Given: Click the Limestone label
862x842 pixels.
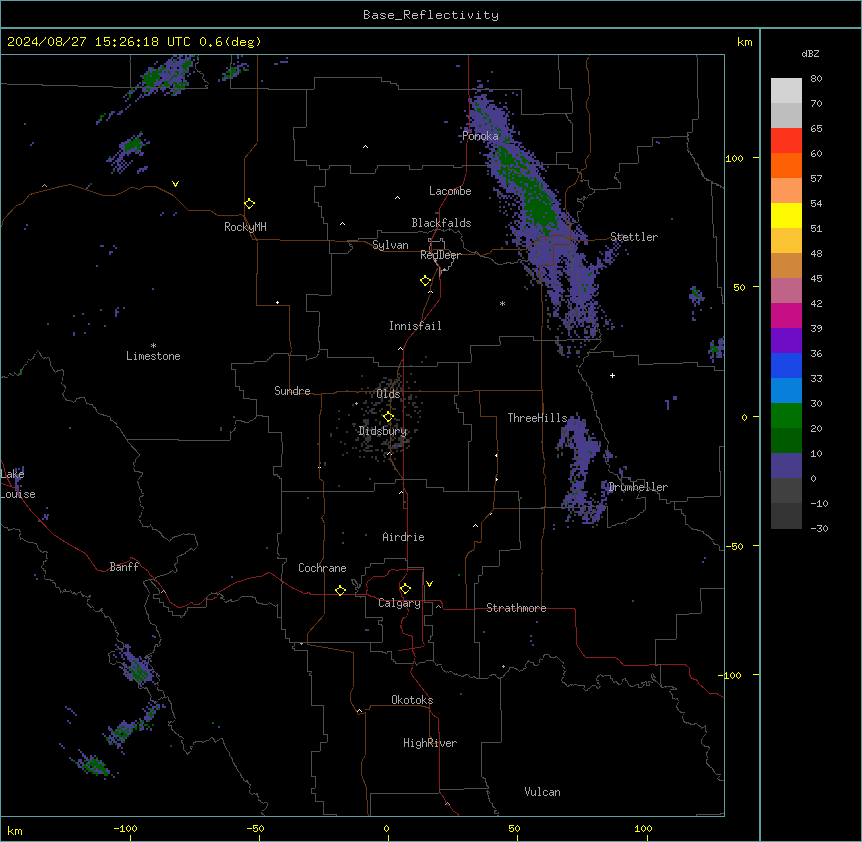Looking at the screenshot, I should [x=153, y=356].
